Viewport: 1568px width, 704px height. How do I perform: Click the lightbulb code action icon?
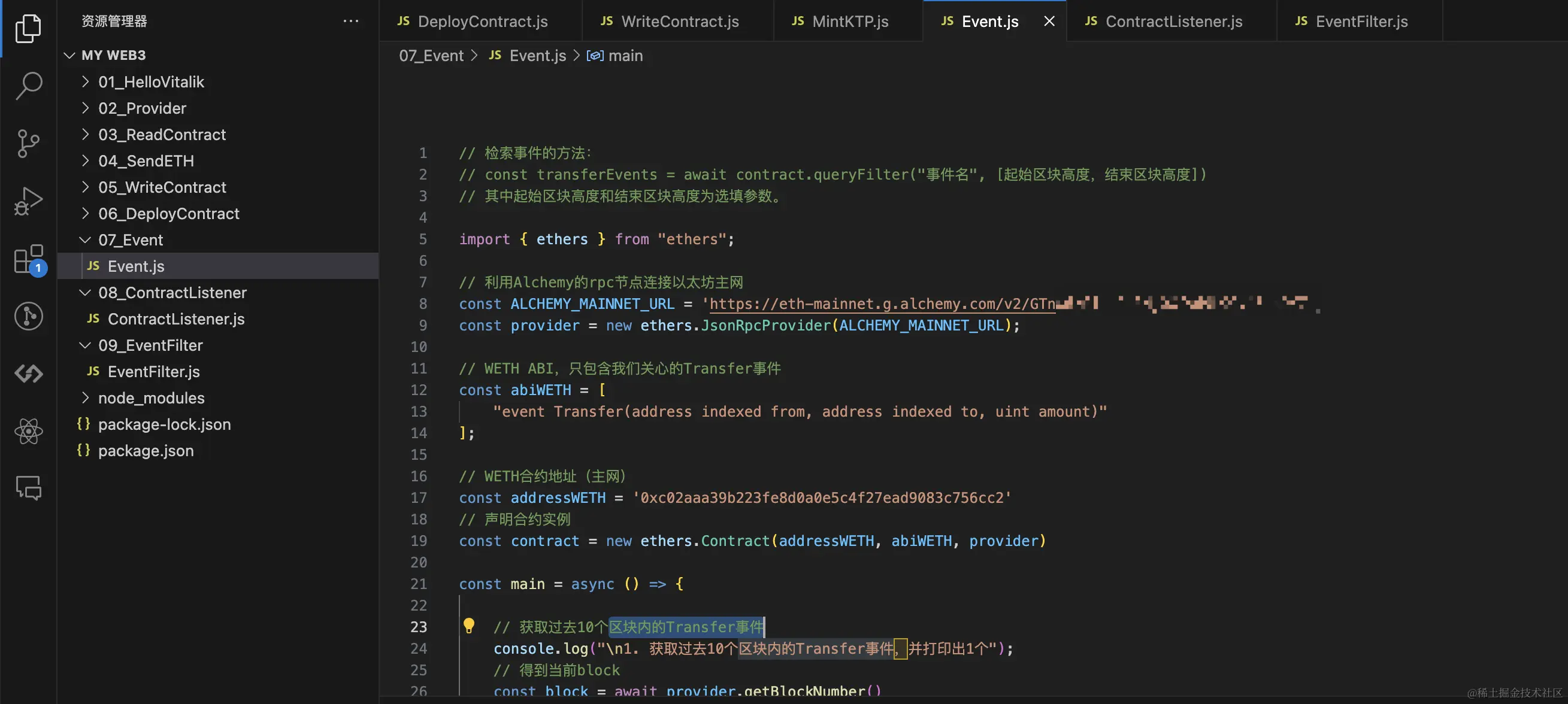coord(468,626)
